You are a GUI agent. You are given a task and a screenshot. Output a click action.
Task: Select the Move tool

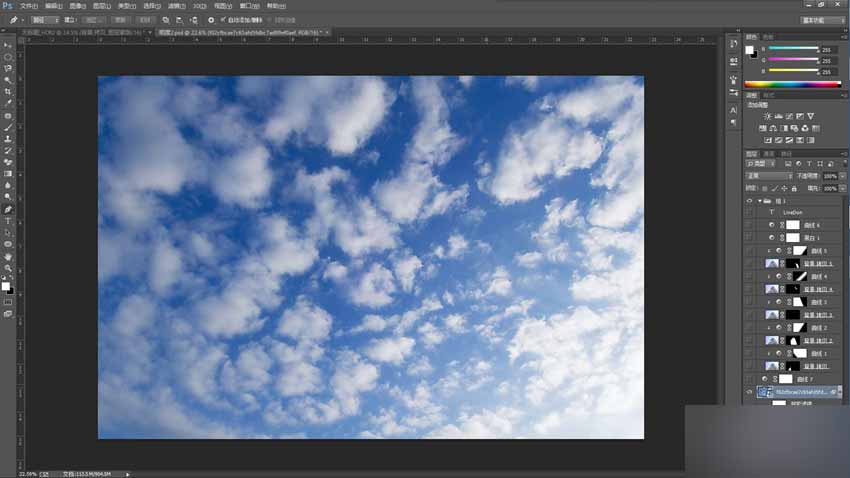(8, 45)
